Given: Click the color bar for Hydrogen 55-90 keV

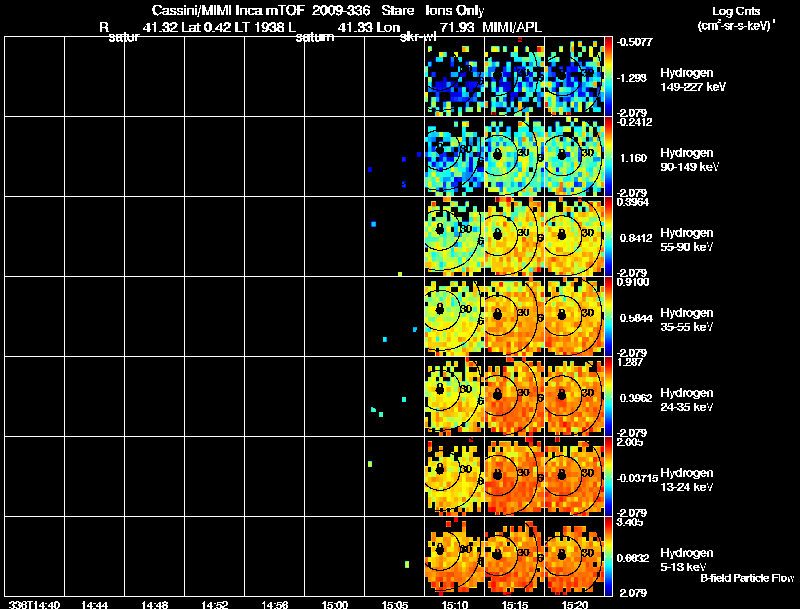Looking at the screenshot, I should pyautogui.click(x=608, y=237).
